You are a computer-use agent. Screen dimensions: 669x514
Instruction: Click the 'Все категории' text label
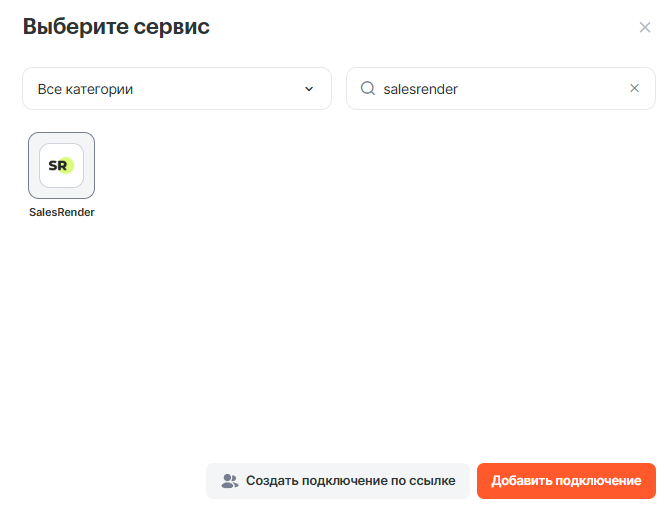pyautogui.click(x=85, y=89)
